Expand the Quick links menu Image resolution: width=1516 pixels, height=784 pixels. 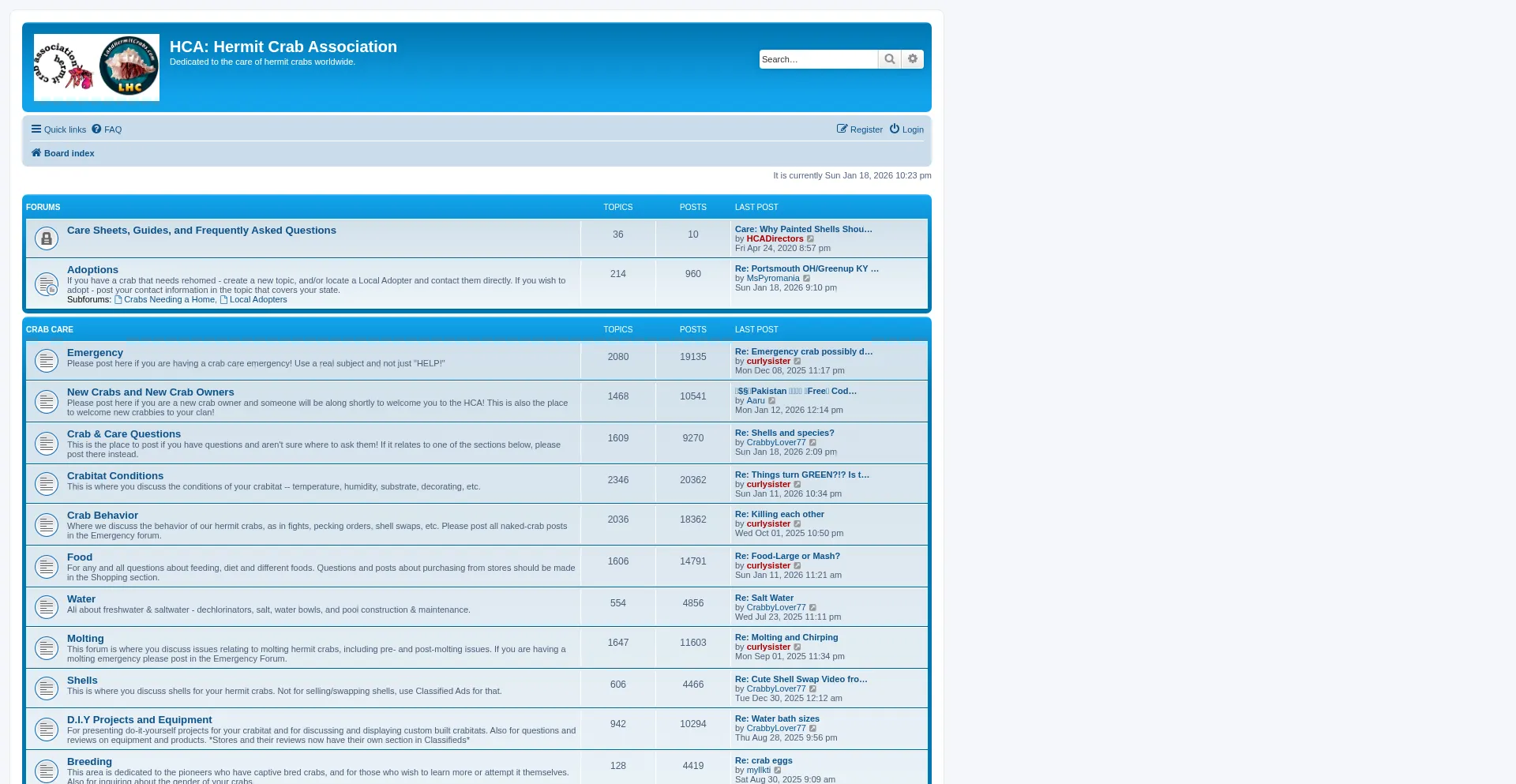click(58, 129)
